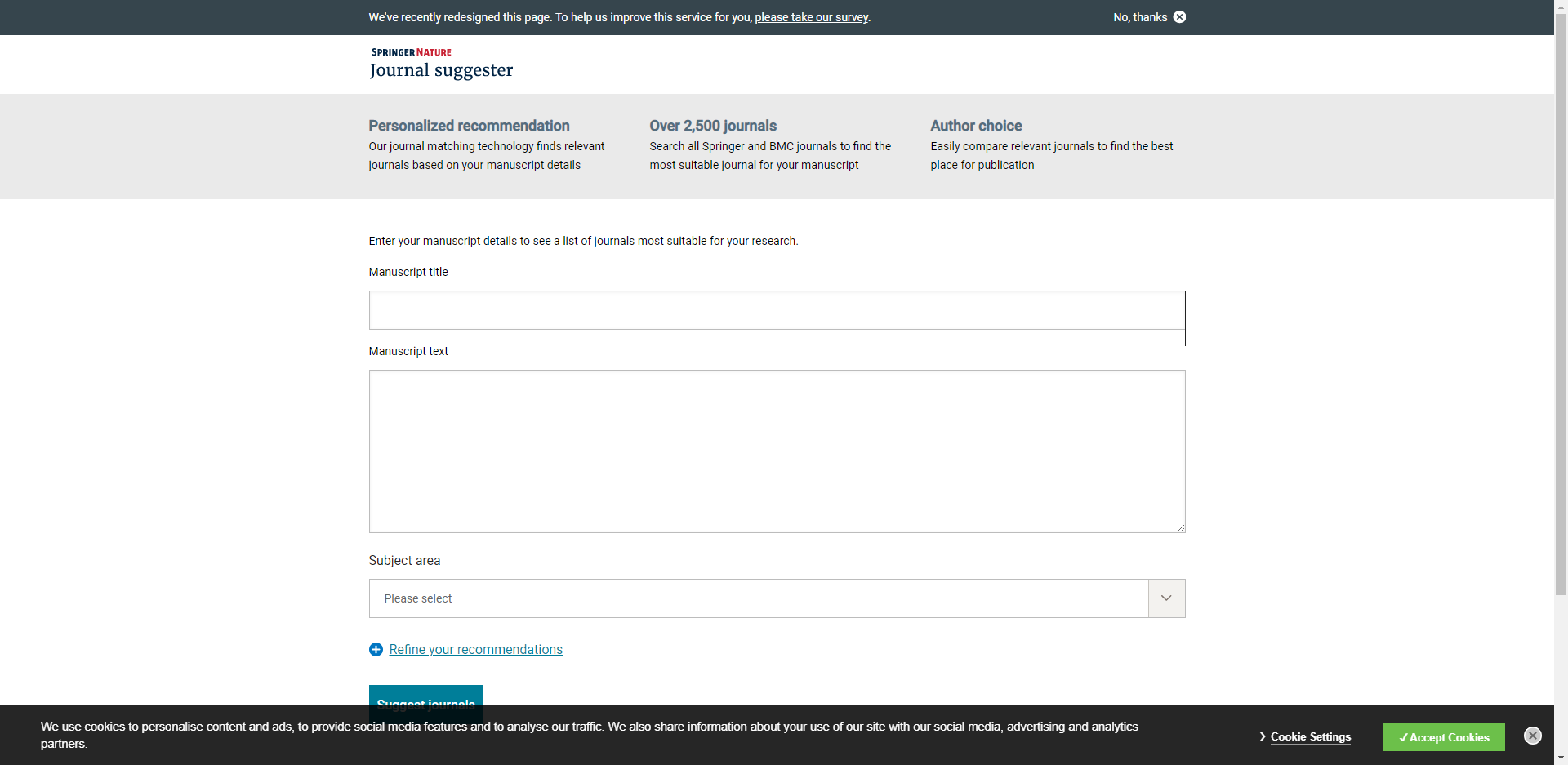The height and width of the screenshot is (765, 1568).
Task: Click the page vertical scrollbar thumb
Action: 1561,304
